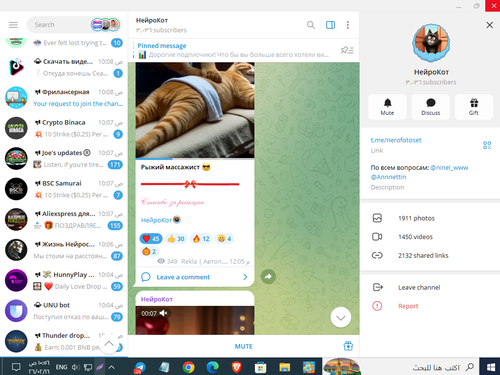The image size is (500, 375).
Task: Toggle the right info sidebar panel
Action: (330, 25)
